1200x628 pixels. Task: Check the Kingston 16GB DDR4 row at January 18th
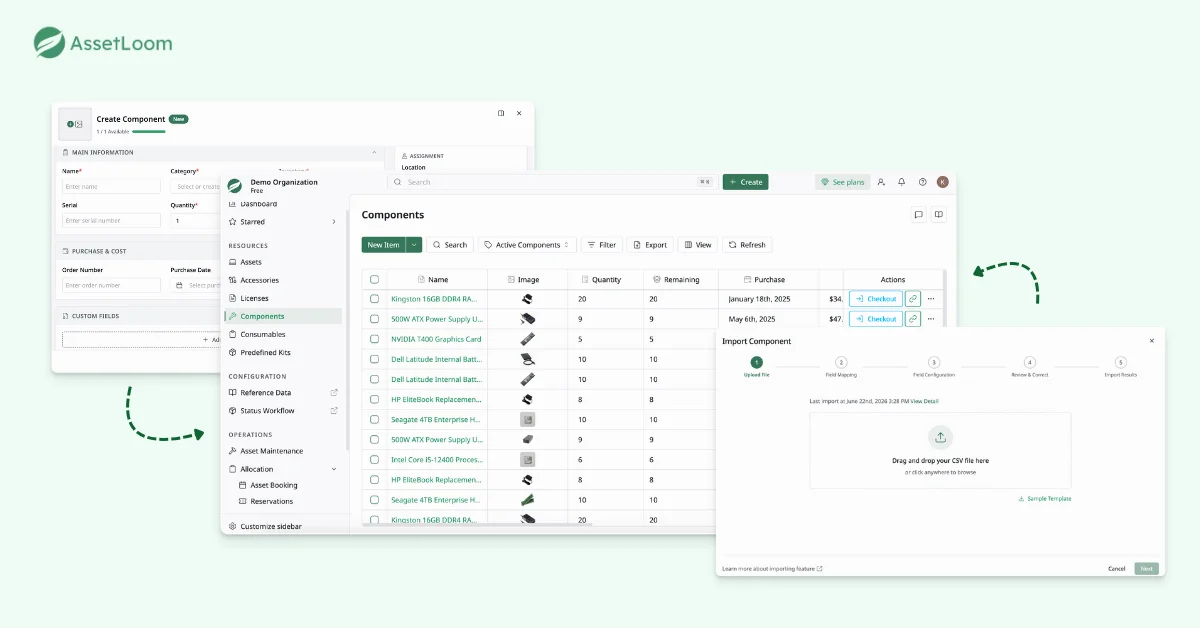374,299
